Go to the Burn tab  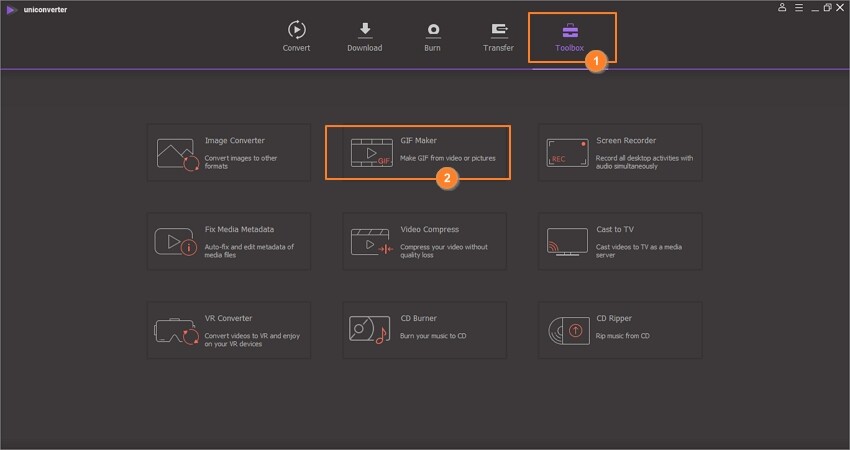pos(432,36)
